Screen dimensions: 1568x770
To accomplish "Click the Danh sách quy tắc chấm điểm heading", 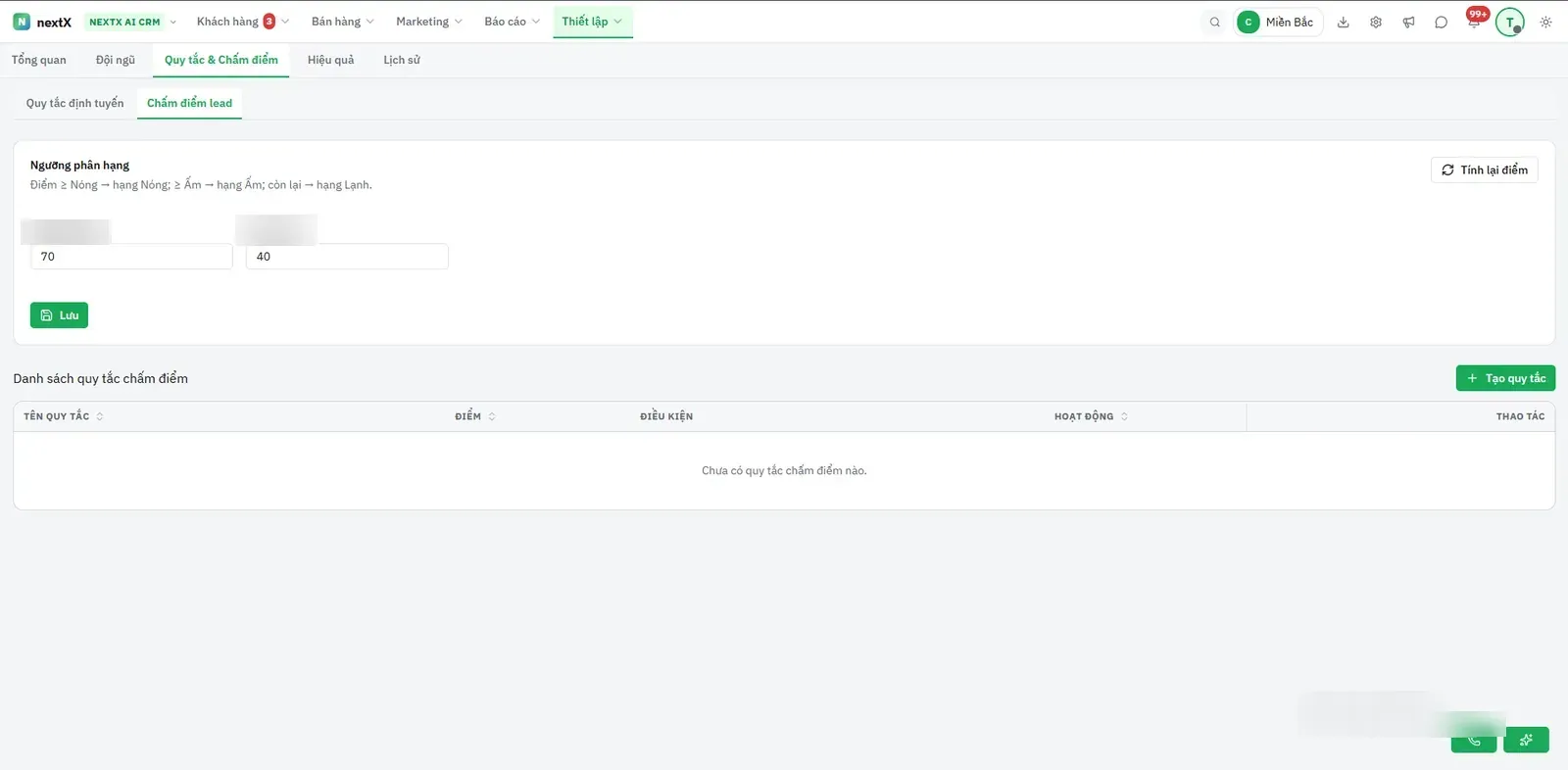I will pos(101,378).
